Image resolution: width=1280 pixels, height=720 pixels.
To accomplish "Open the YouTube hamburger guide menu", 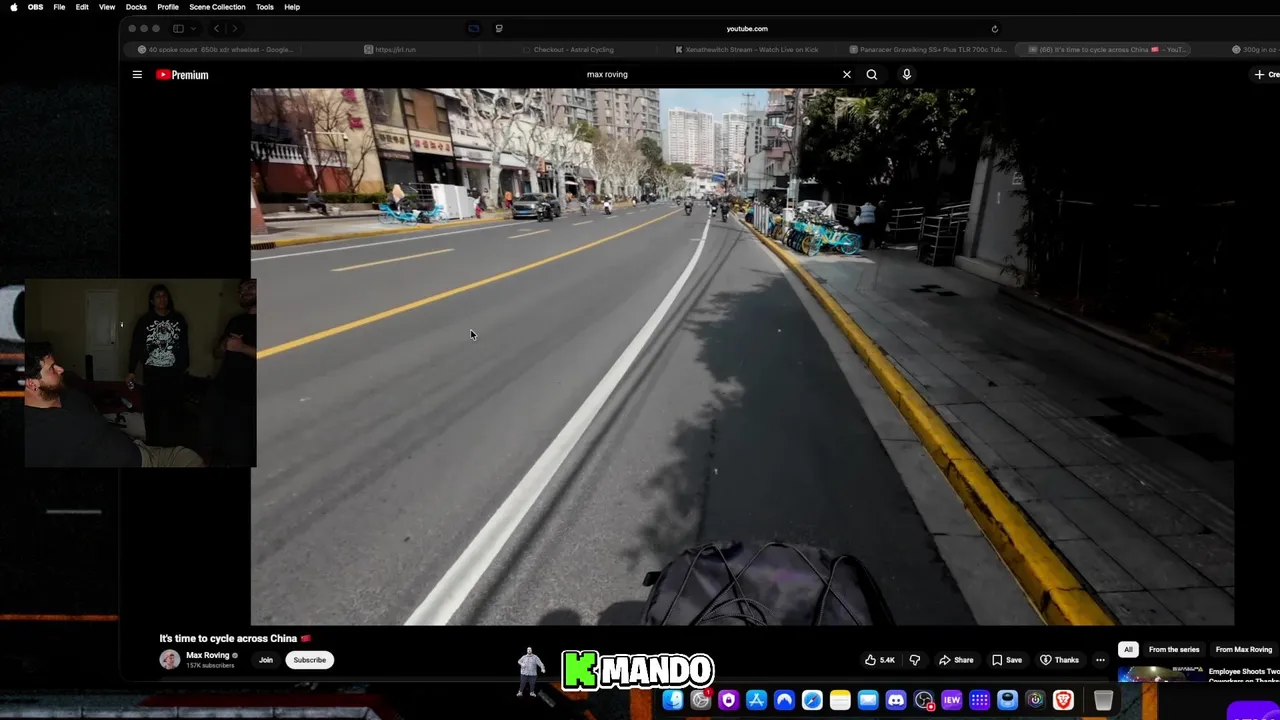I will click(x=137, y=74).
